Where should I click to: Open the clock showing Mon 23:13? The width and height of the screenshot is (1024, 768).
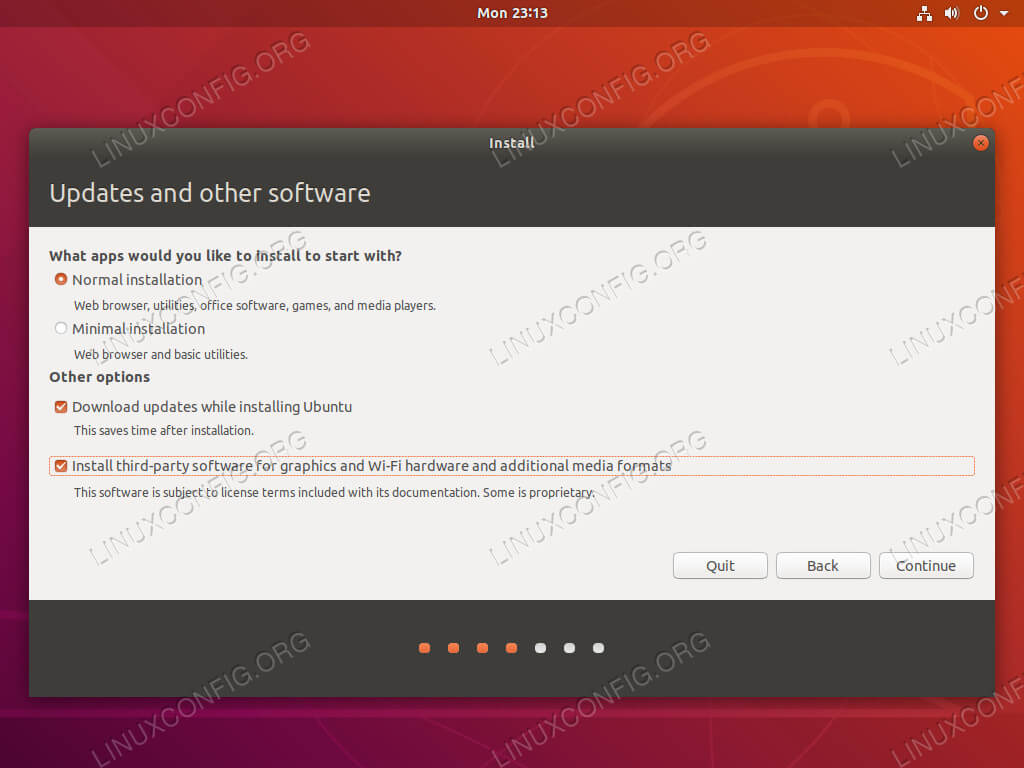click(512, 13)
